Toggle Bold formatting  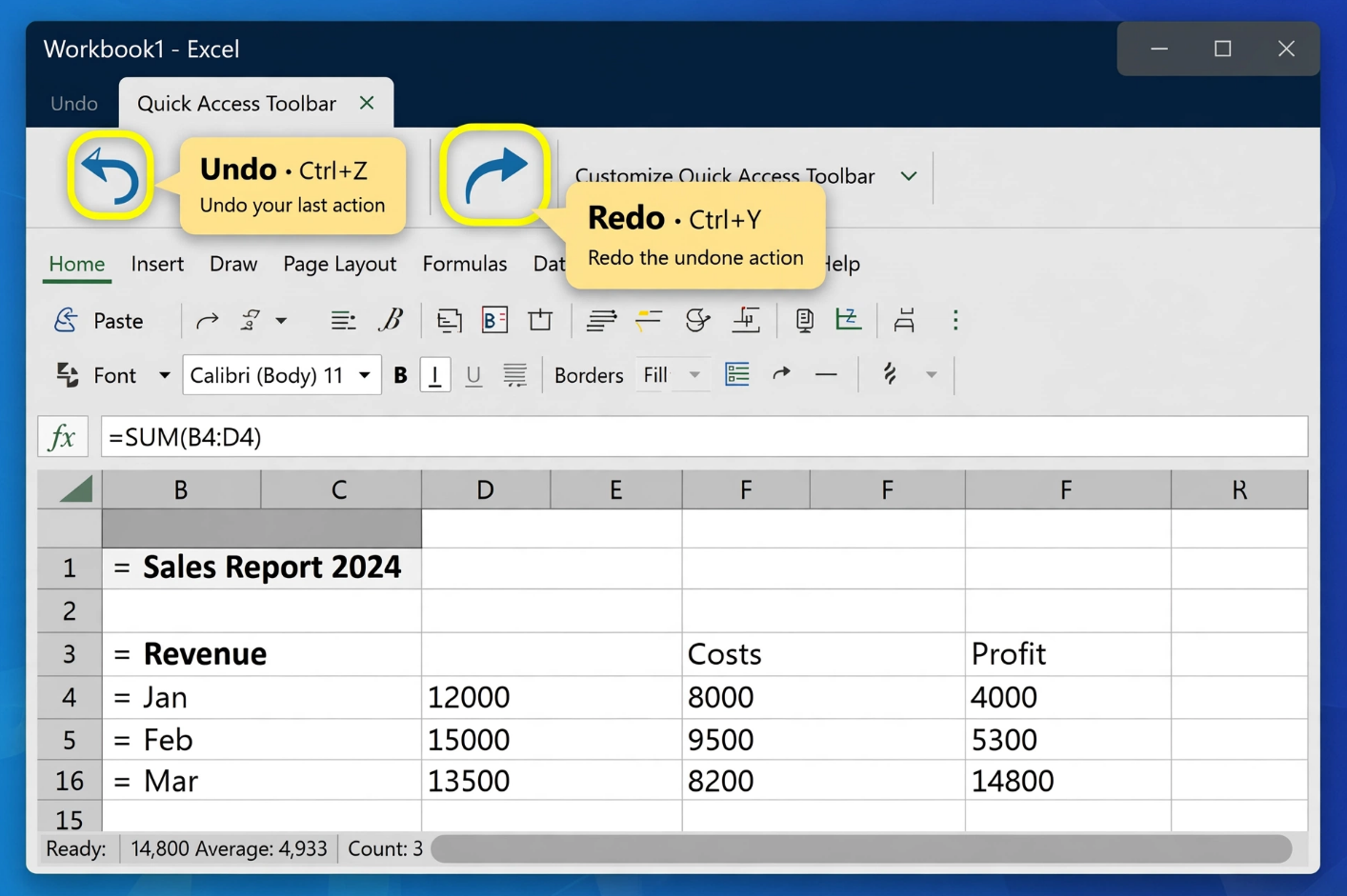[401, 375]
